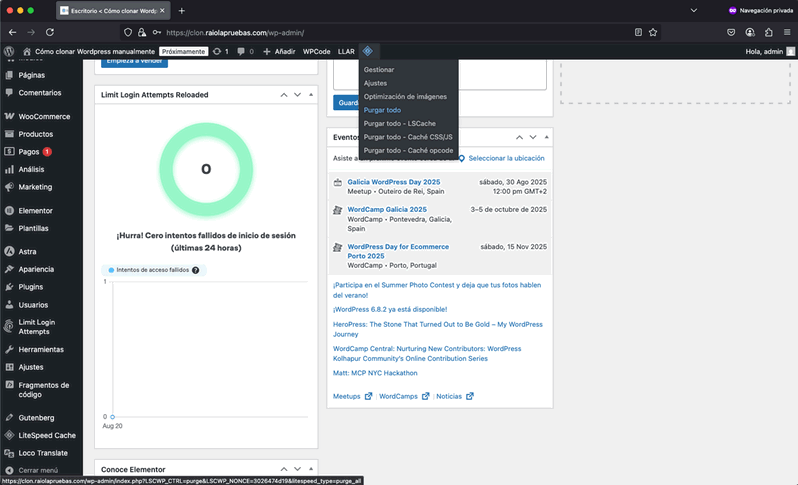This screenshot has width=798, height=485.
Task: Move the Eventos widget up
Action: click(519, 137)
